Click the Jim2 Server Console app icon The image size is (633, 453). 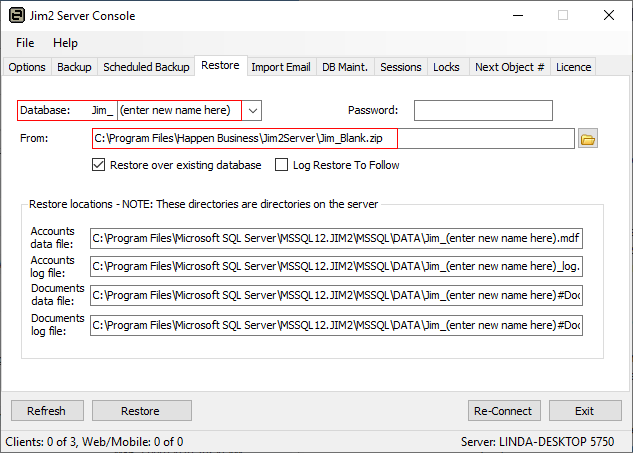coord(17,16)
